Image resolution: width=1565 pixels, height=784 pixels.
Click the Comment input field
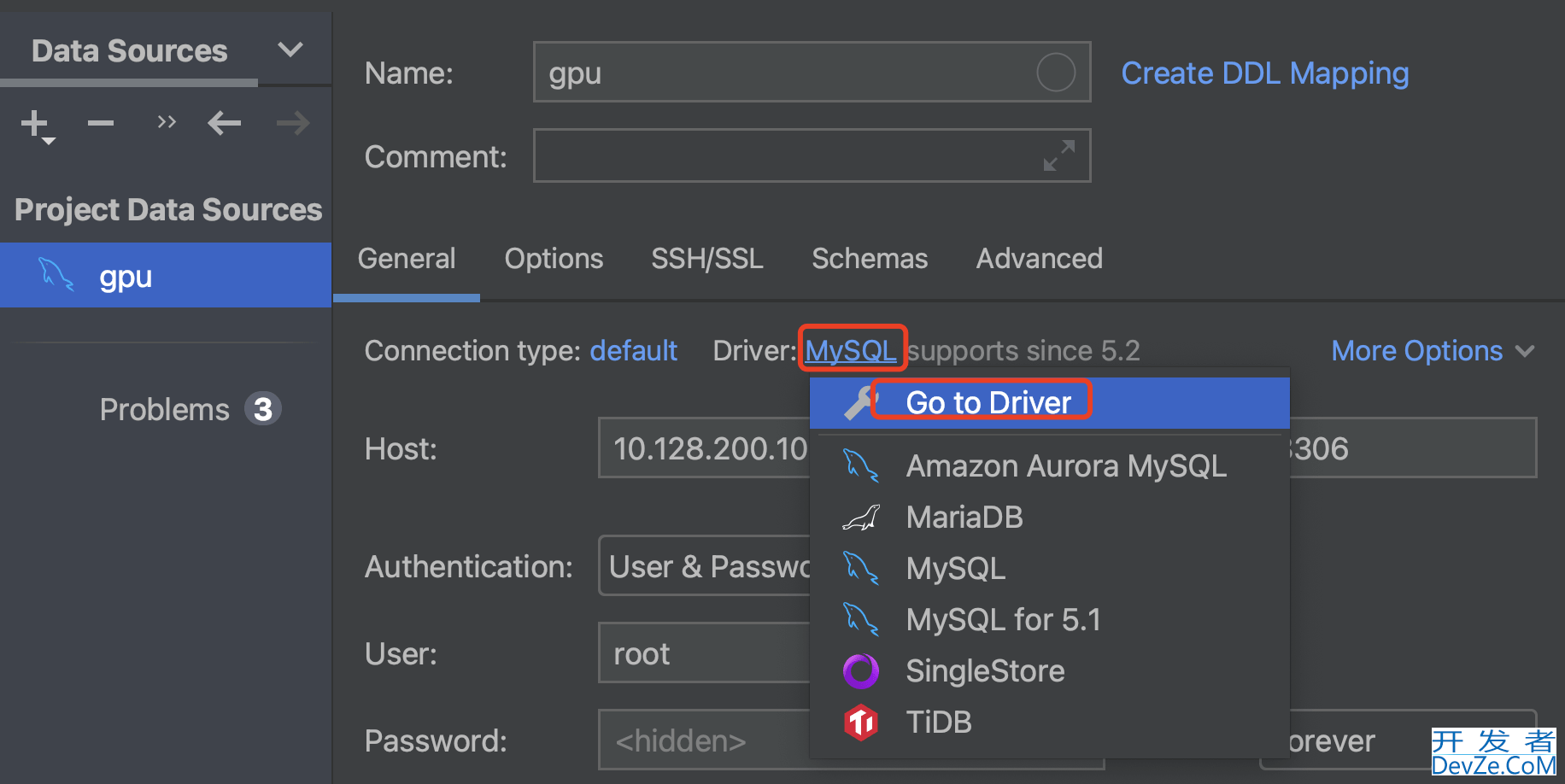pos(812,155)
